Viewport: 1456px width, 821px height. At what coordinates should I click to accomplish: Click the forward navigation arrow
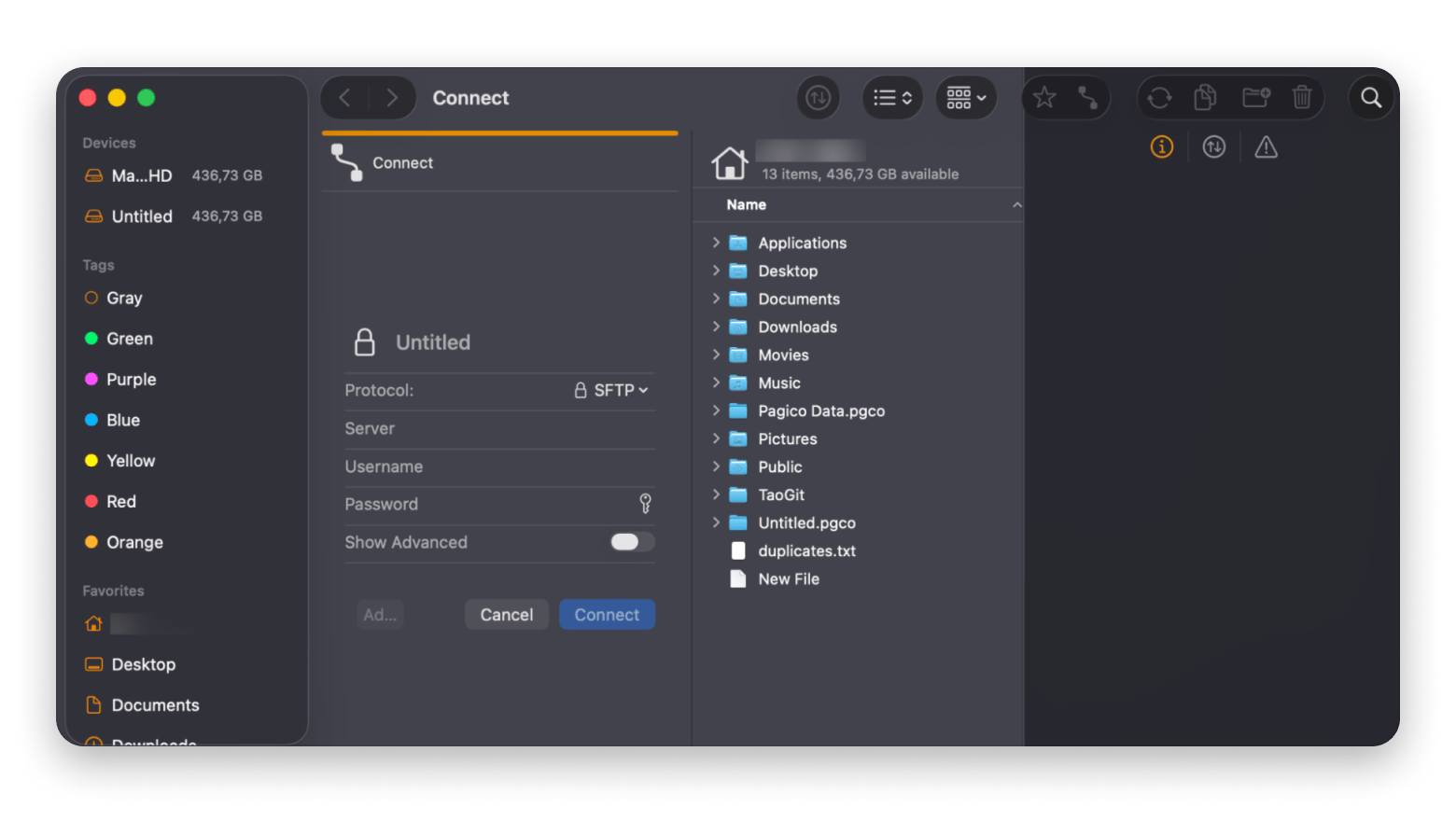tap(392, 98)
